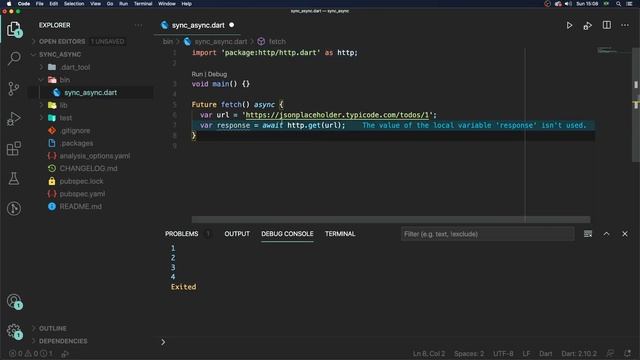This screenshot has height=360, width=640.
Task: Maximize the panel with chevron up
Action: (x=607, y=234)
